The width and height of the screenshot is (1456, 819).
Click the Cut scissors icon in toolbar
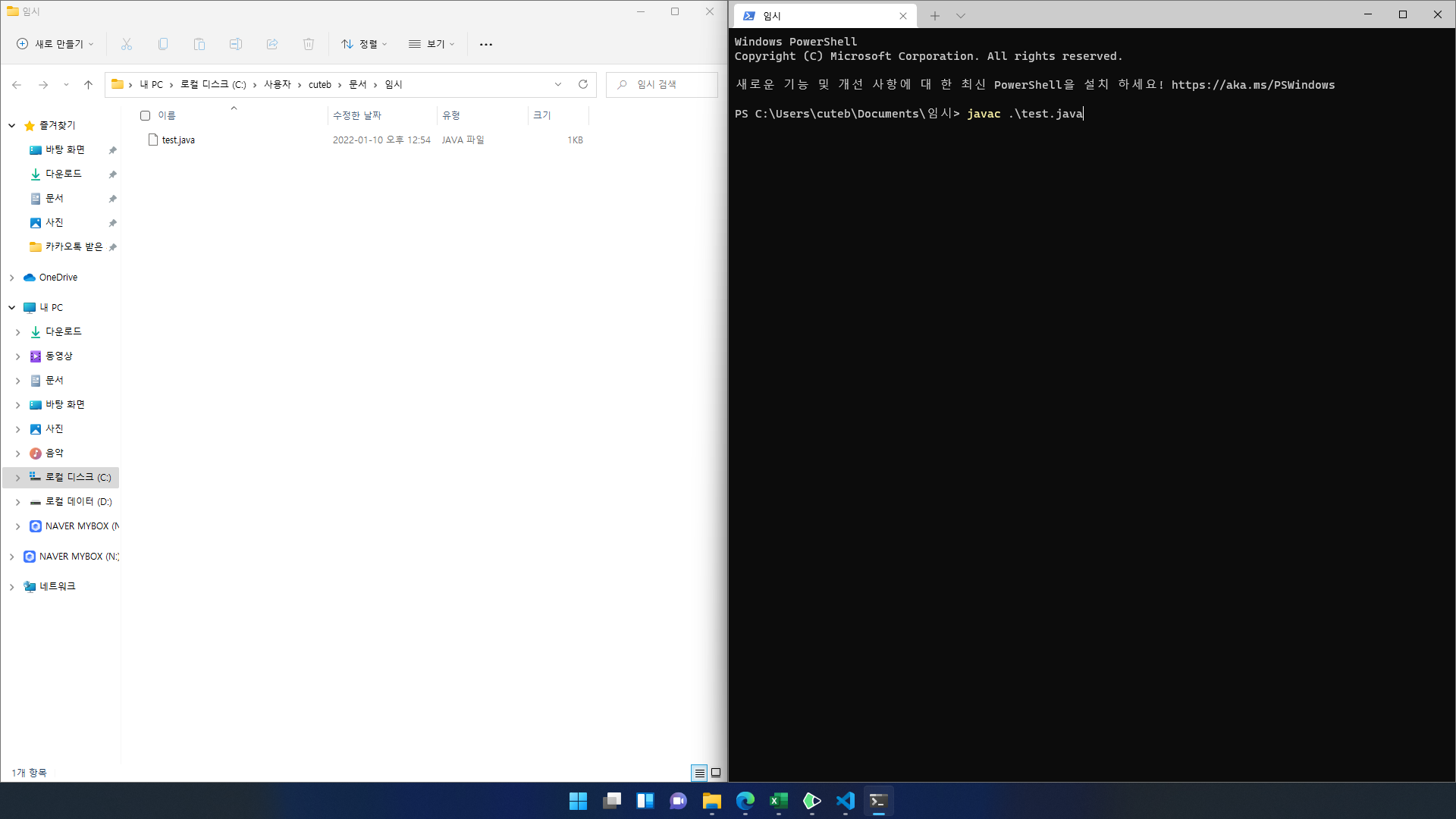127,44
